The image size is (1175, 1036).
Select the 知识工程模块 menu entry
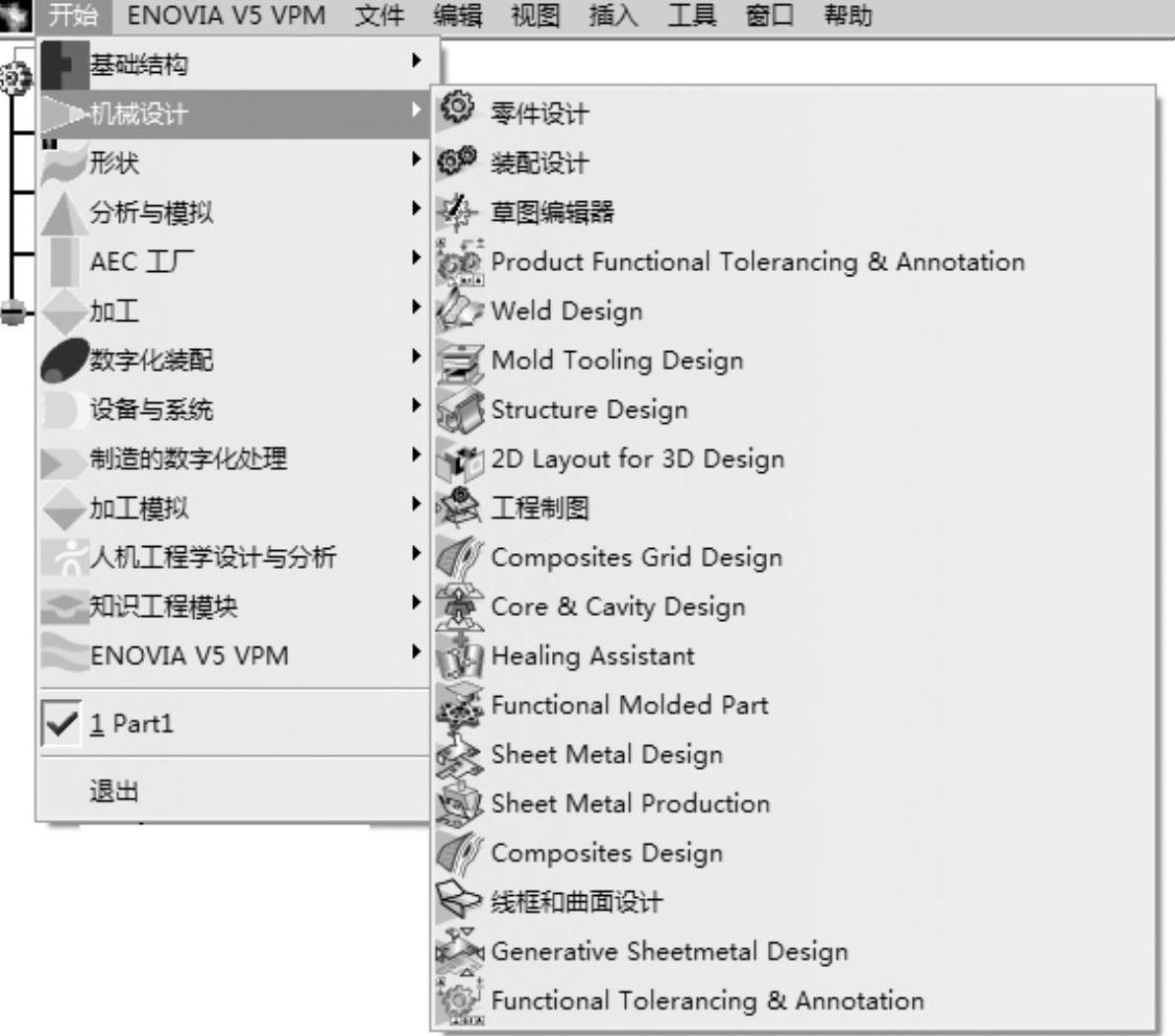pos(234,606)
